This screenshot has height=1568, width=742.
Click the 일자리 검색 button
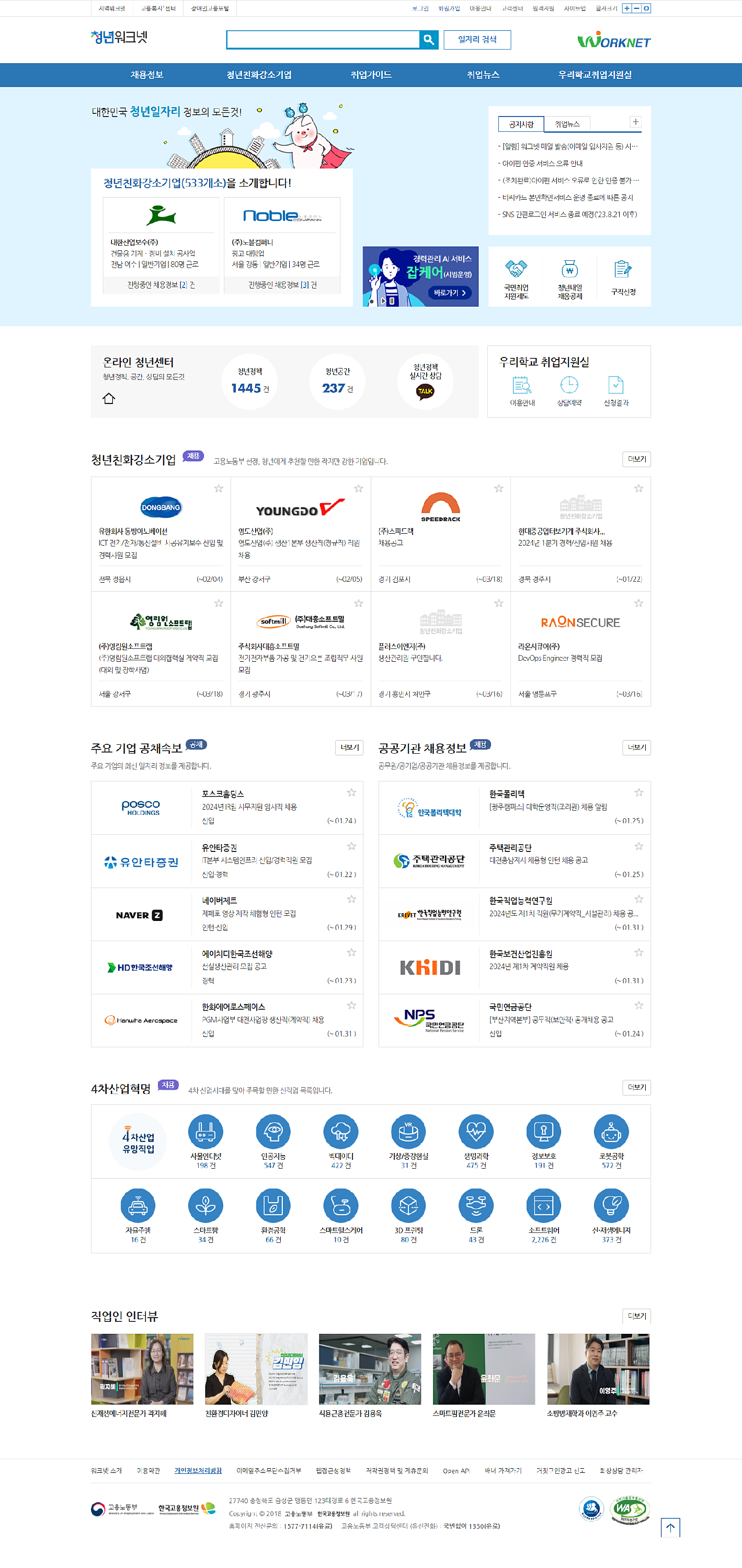[x=477, y=40]
